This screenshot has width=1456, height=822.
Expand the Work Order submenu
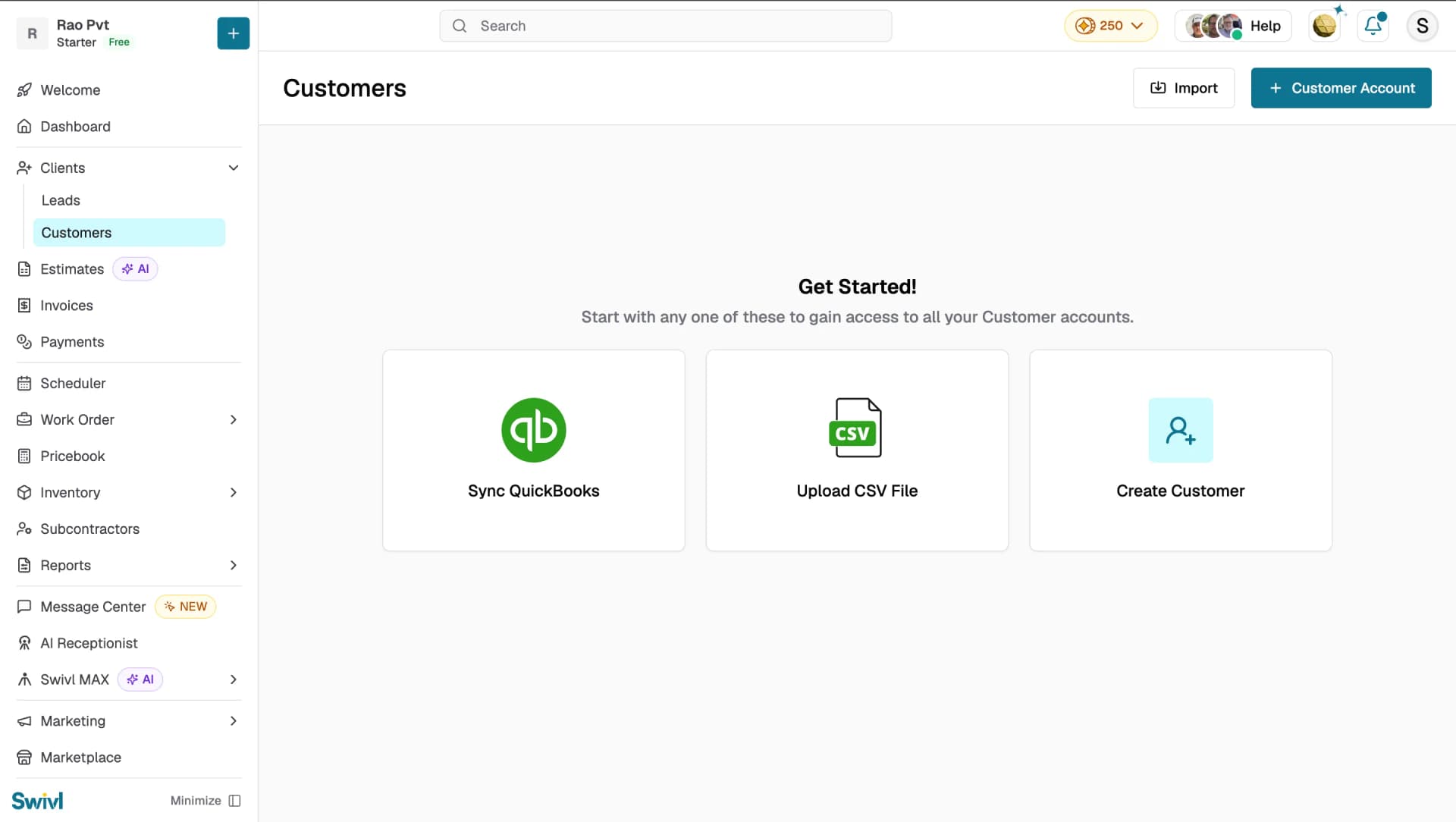pyautogui.click(x=234, y=419)
